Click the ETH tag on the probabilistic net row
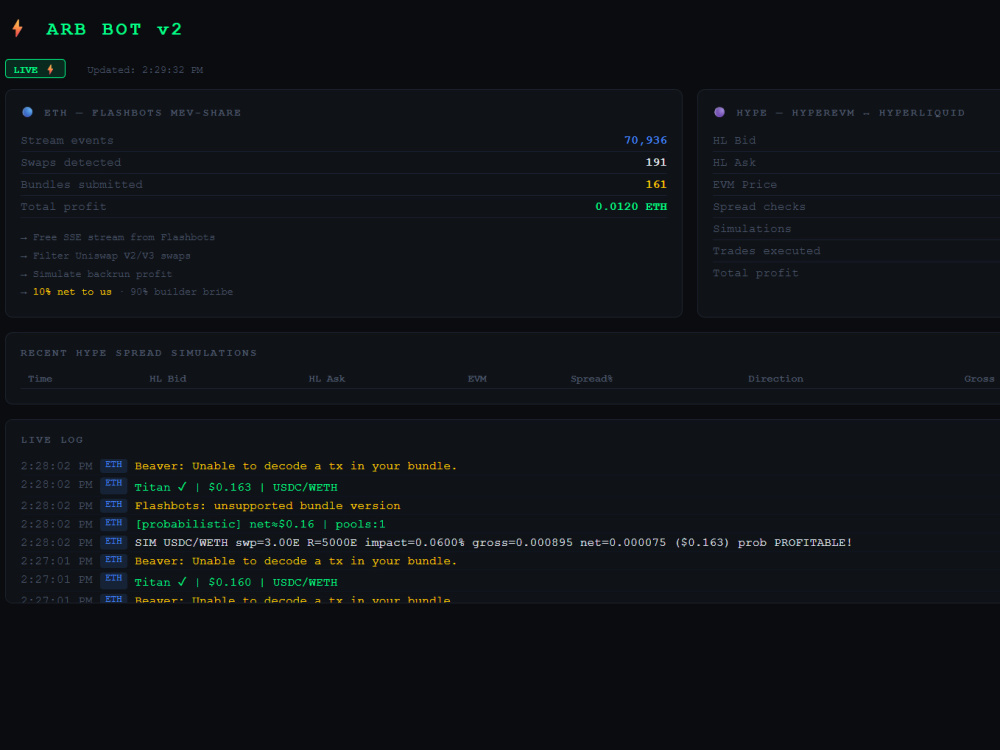Image resolution: width=1000 pixels, height=750 pixels. click(x=114, y=524)
